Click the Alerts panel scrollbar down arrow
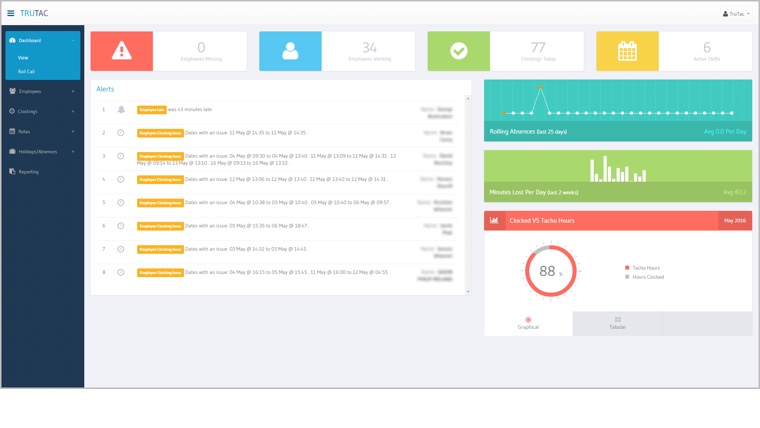 tap(468, 292)
